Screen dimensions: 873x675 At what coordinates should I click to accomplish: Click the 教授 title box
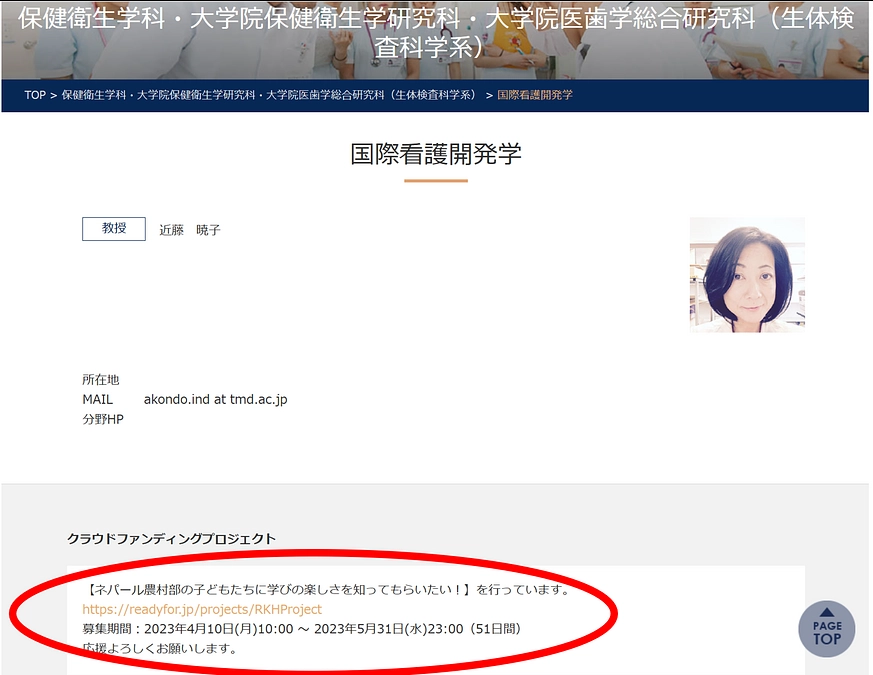point(113,228)
